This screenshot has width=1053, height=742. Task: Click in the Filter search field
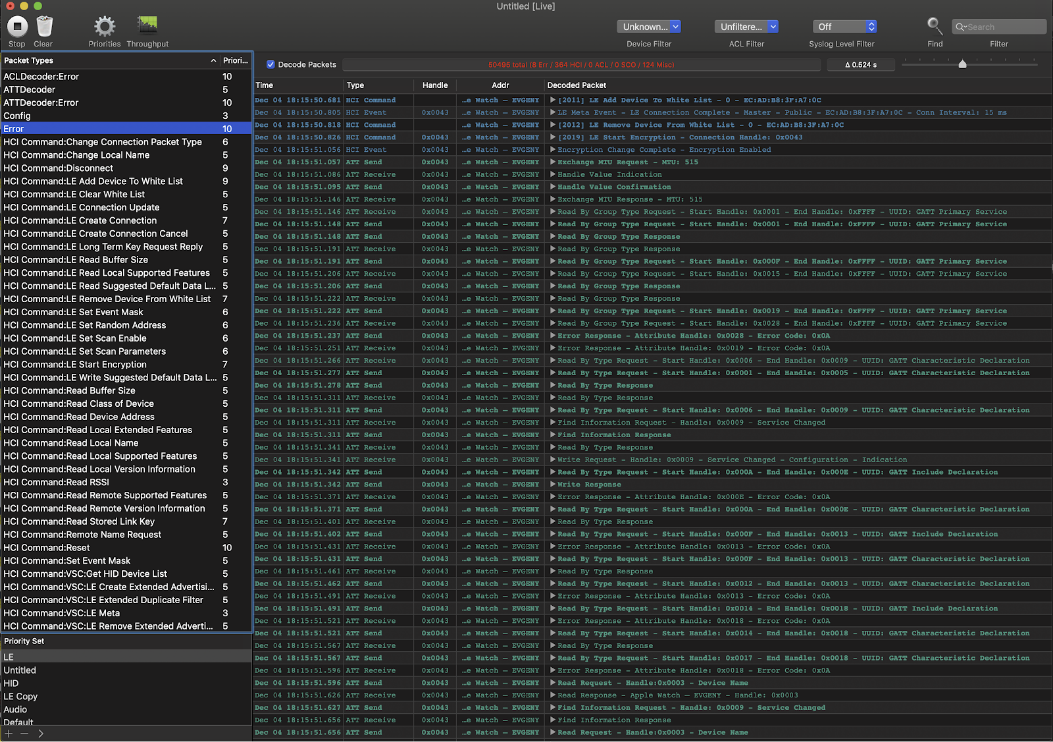tap(999, 27)
